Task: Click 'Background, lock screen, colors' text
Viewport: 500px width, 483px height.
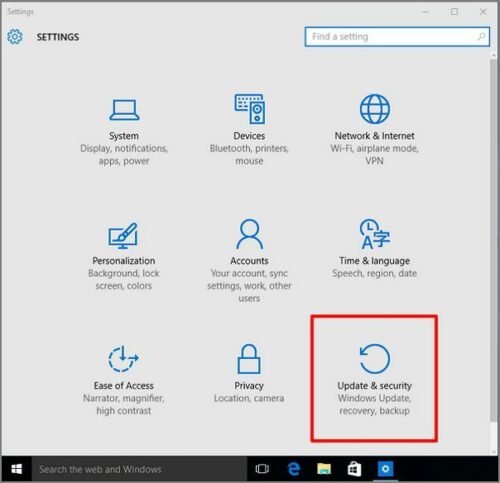Action: coord(124,279)
